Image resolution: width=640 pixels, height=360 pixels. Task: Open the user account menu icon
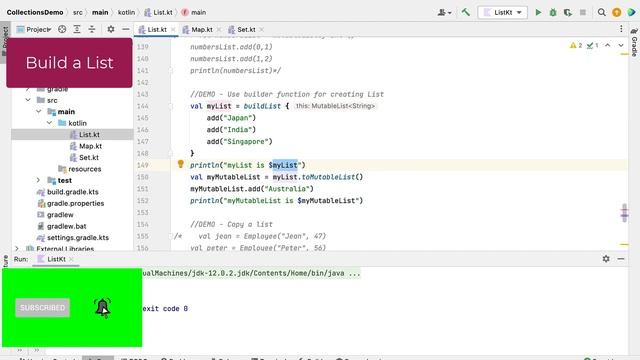(444, 12)
